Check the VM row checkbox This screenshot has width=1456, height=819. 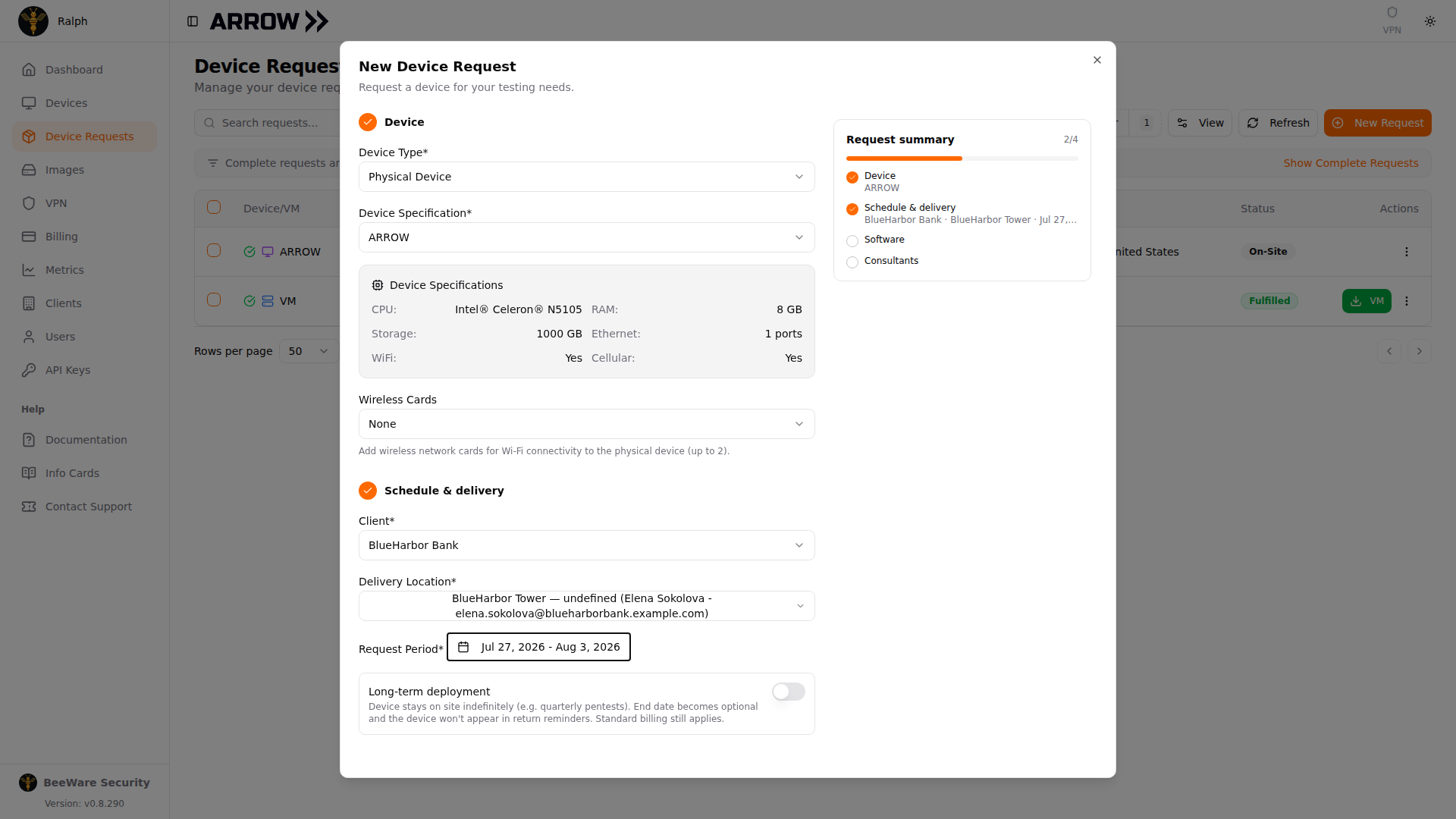click(214, 300)
